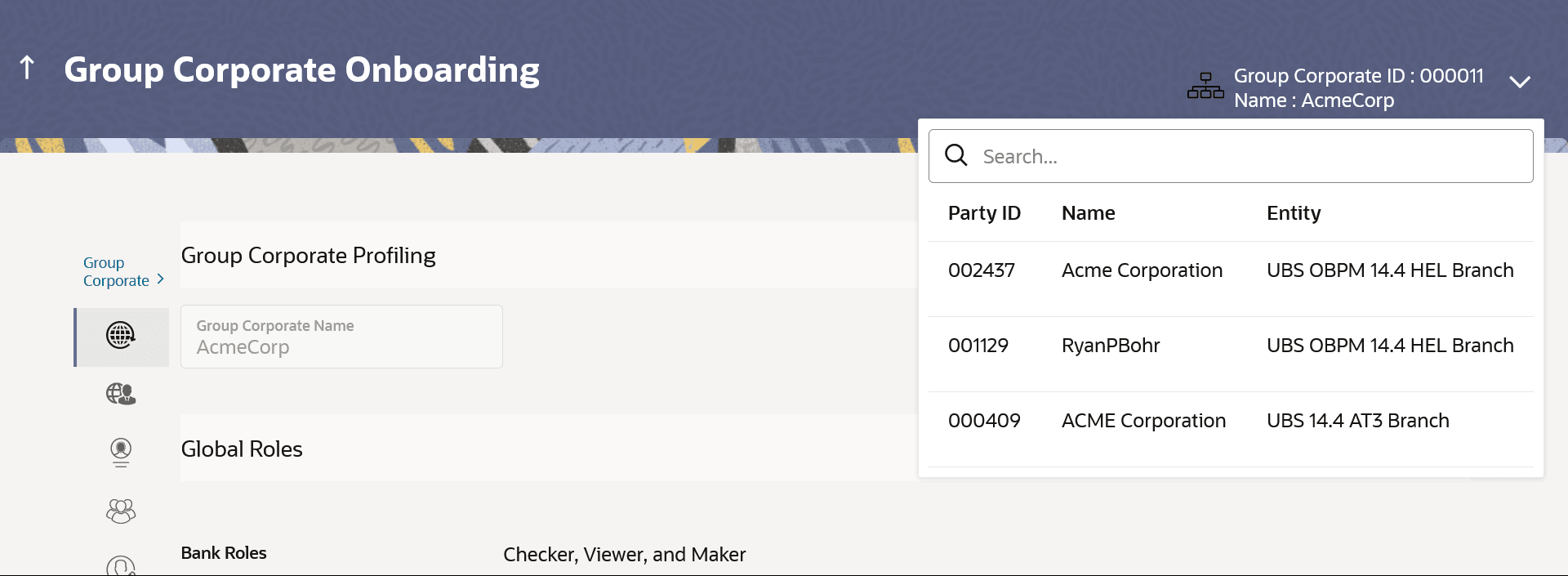The height and width of the screenshot is (576, 1568).
Task: Click the up arrow back icon
Action: coord(27,68)
